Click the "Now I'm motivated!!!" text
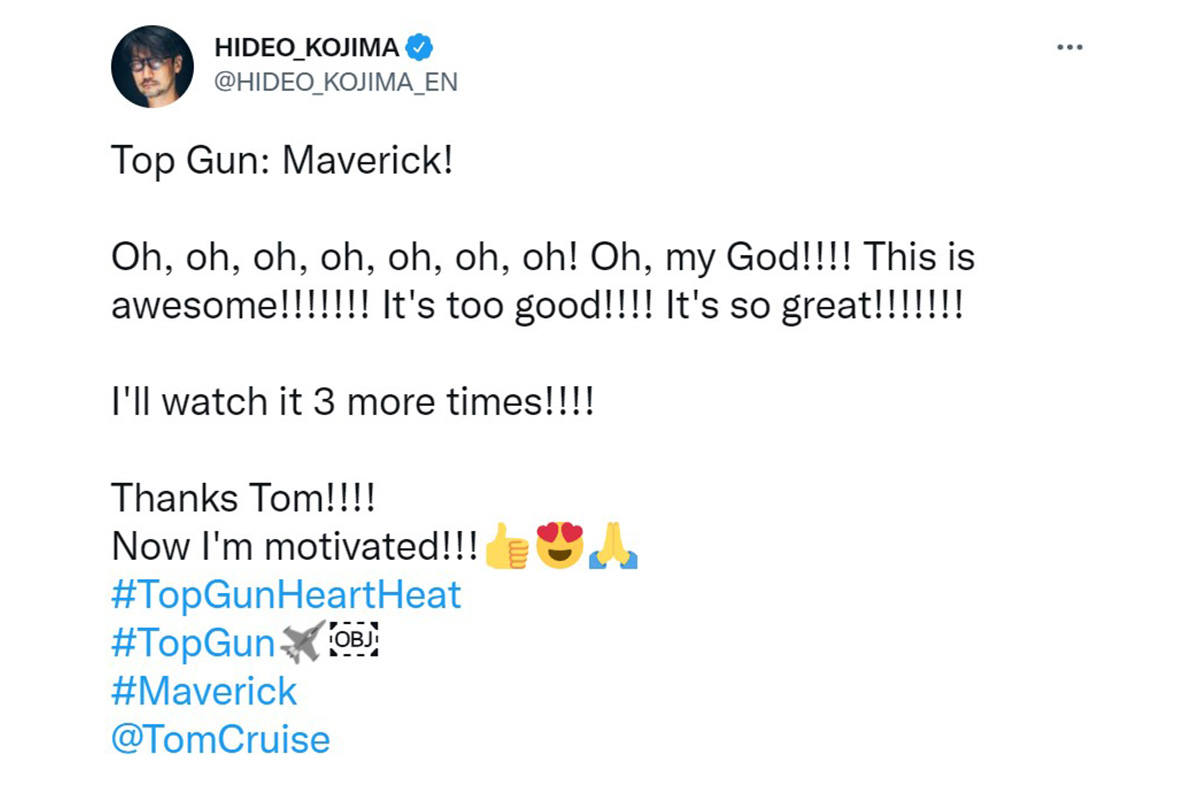Image resolution: width=1200 pixels, height=800 pixels. [294, 547]
